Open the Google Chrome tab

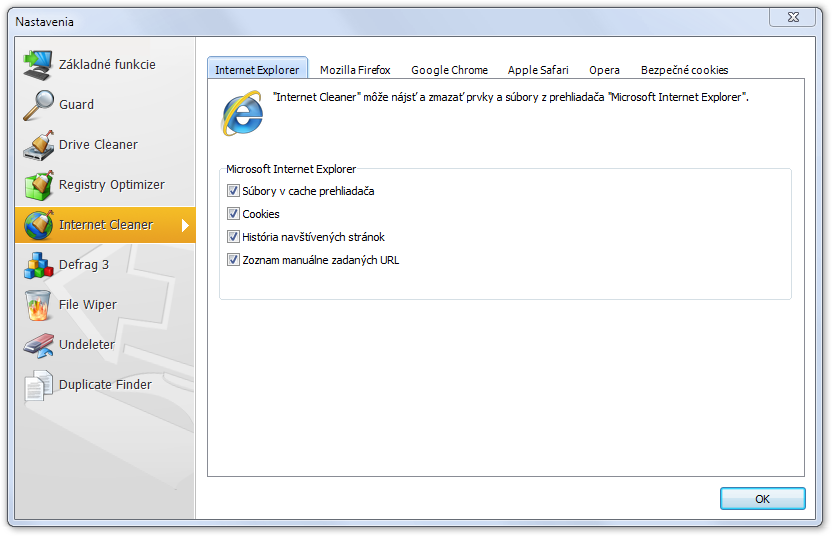point(449,70)
